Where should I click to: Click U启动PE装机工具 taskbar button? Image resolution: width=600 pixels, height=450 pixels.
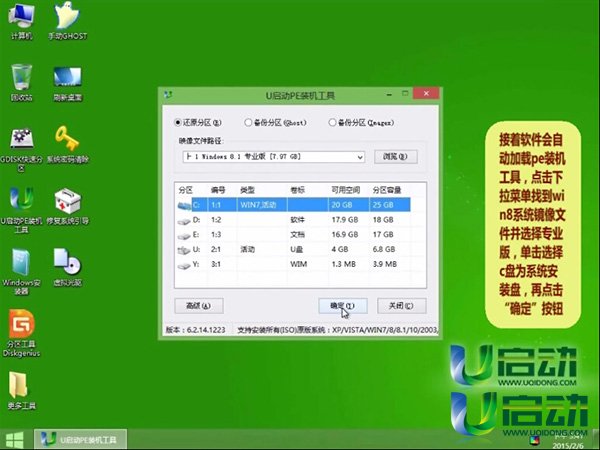pos(80,439)
